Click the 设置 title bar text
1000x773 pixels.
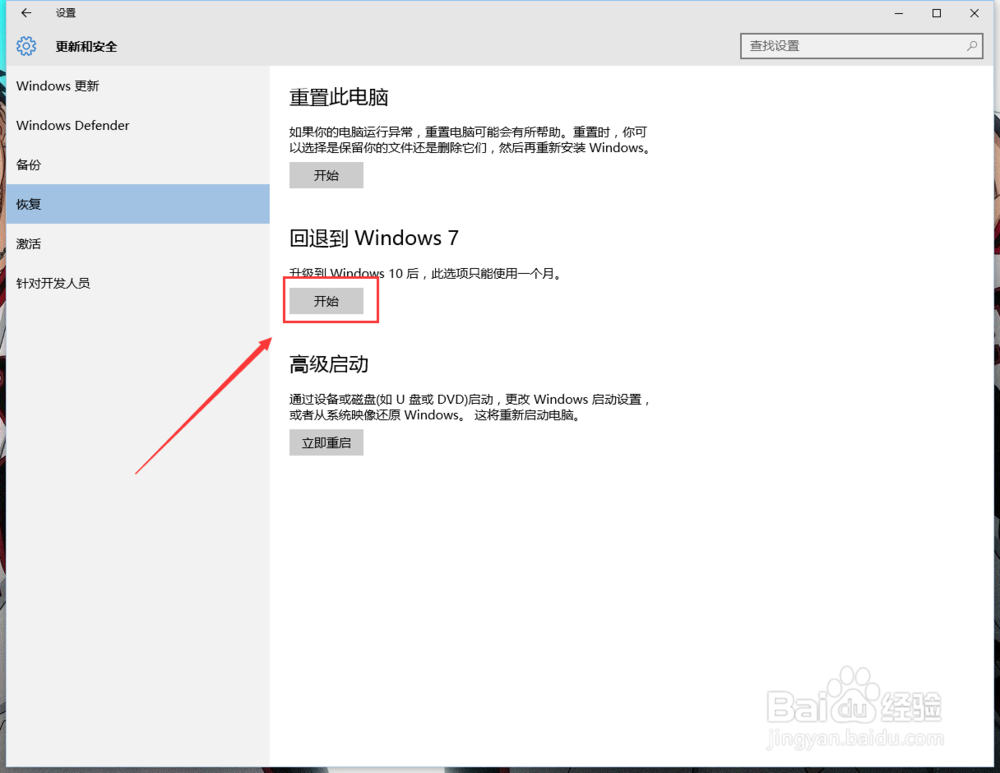65,13
